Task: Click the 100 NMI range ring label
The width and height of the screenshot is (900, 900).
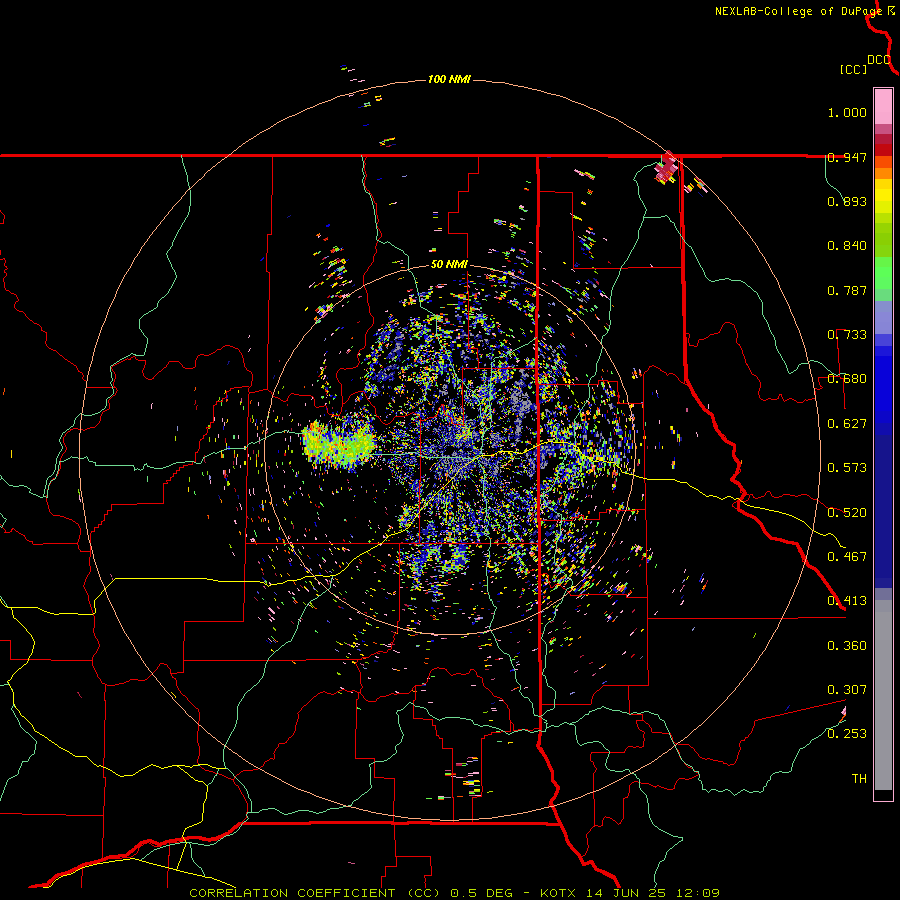Action: [449, 79]
